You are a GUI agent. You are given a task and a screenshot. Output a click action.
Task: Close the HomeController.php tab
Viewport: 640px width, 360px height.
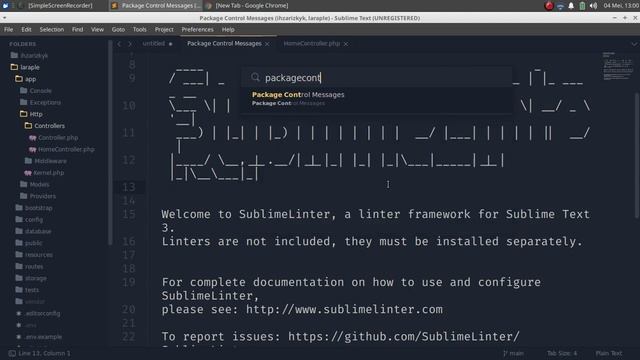pos(346,44)
